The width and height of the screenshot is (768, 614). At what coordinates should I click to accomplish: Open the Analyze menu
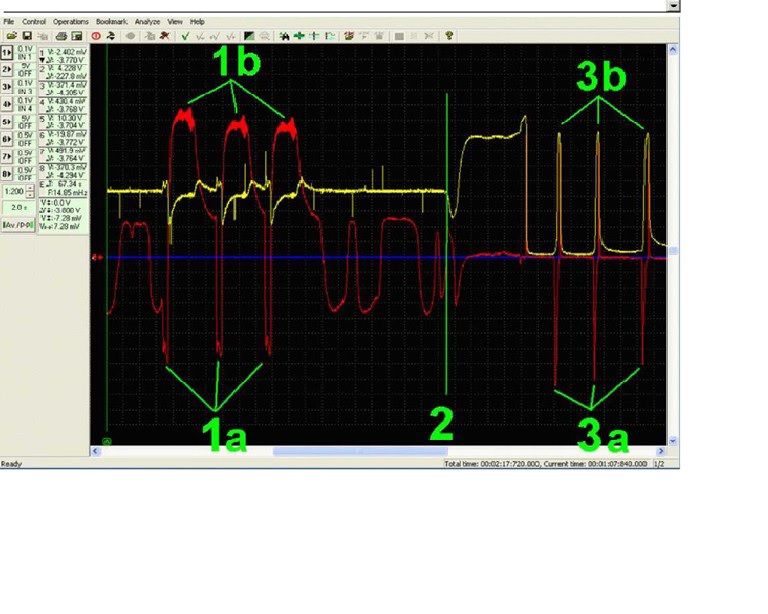click(147, 22)
